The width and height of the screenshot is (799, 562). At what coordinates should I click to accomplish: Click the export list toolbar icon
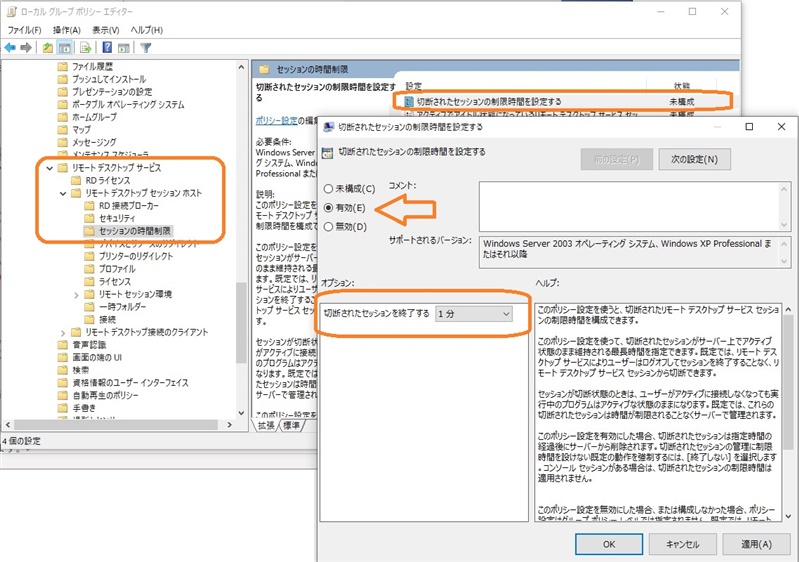click(x=86, y=48)
